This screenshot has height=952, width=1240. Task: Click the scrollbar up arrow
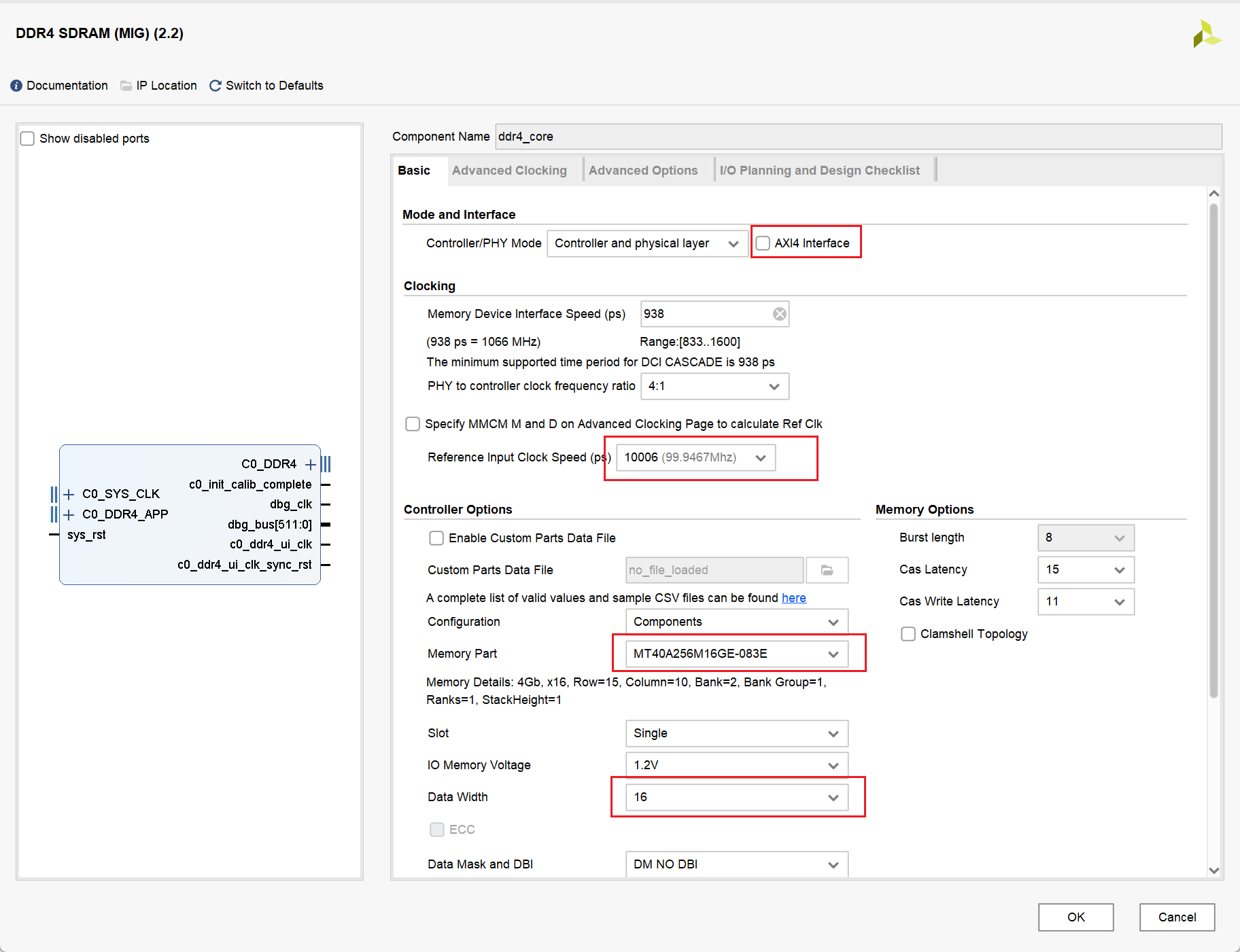1213,194
